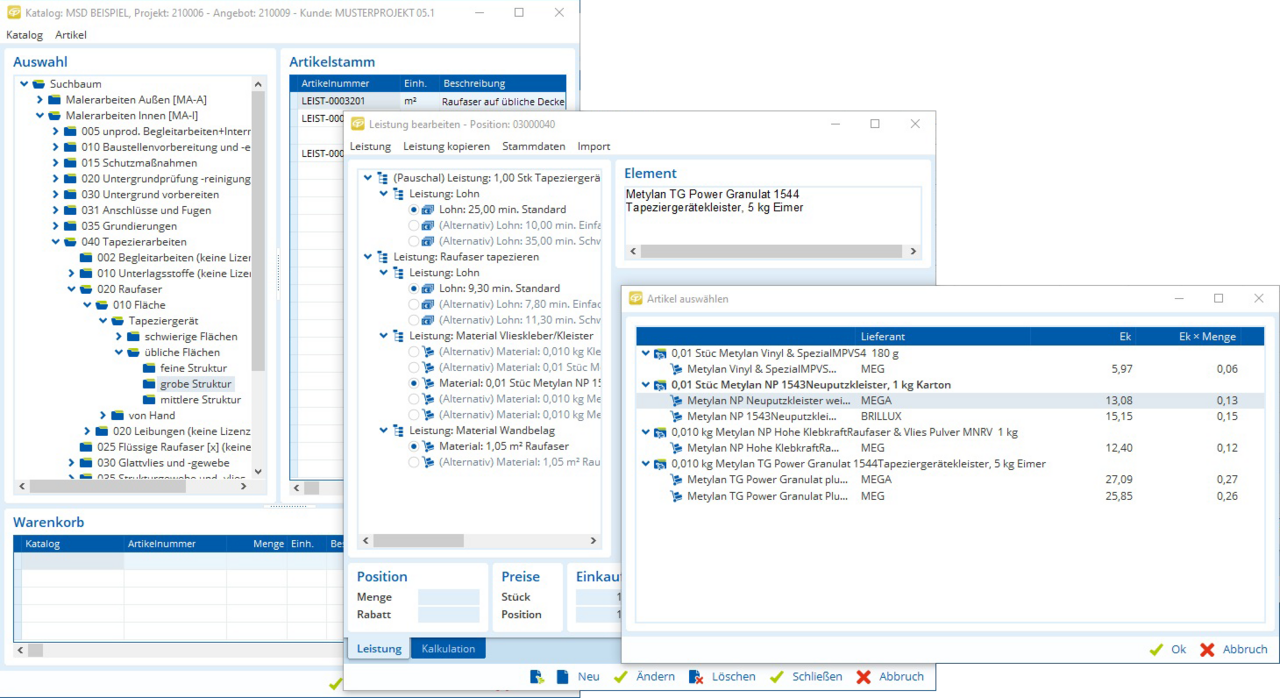Click the Lohn 25,00 min. Standard icon
The height and width of the screenshot is (698, 1280).
(428, 210)
